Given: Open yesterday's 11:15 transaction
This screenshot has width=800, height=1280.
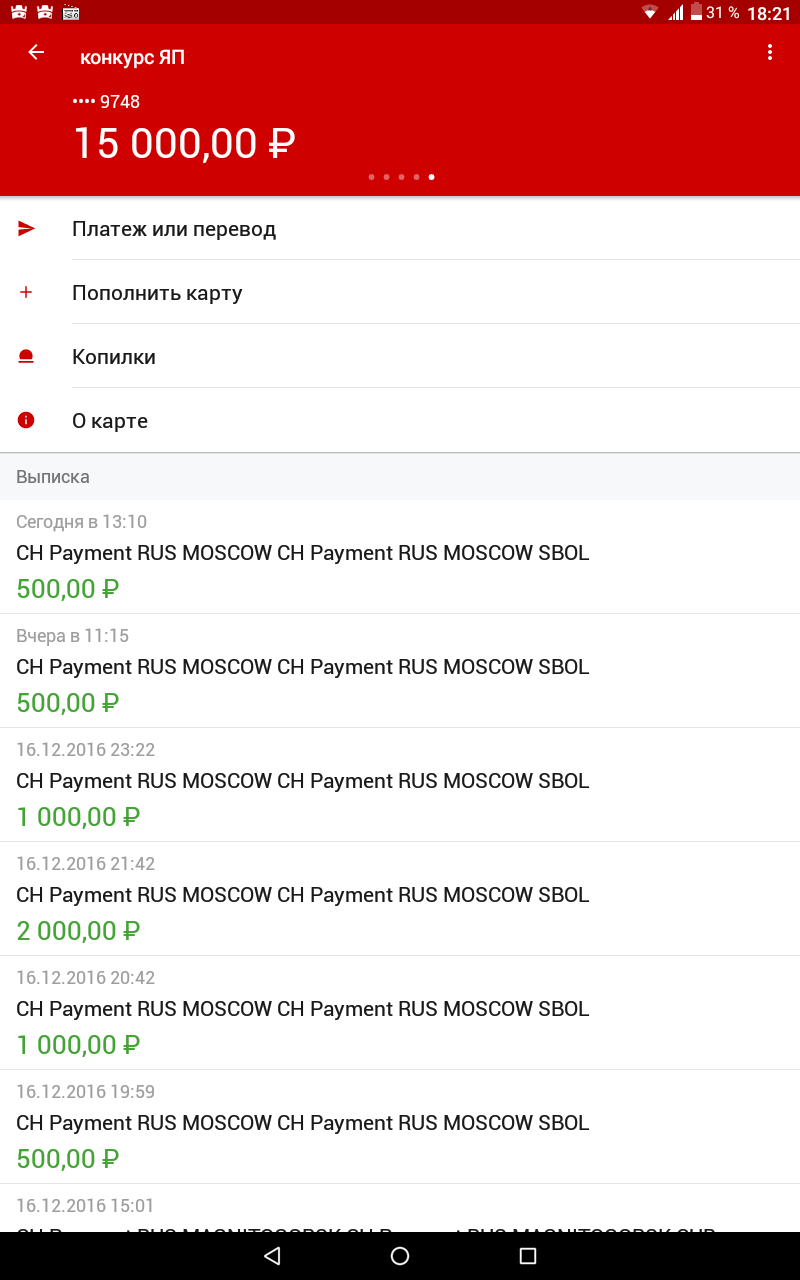Looking at the screenshot, I should pos(400,670).
